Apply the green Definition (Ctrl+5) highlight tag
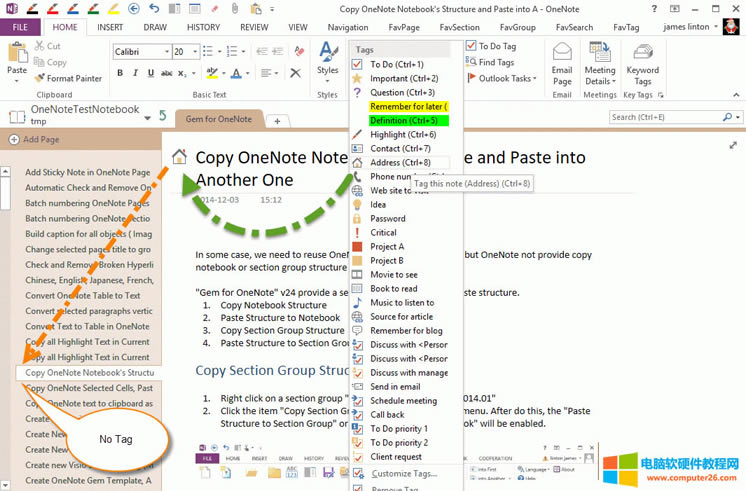 [x=408, y=120]
